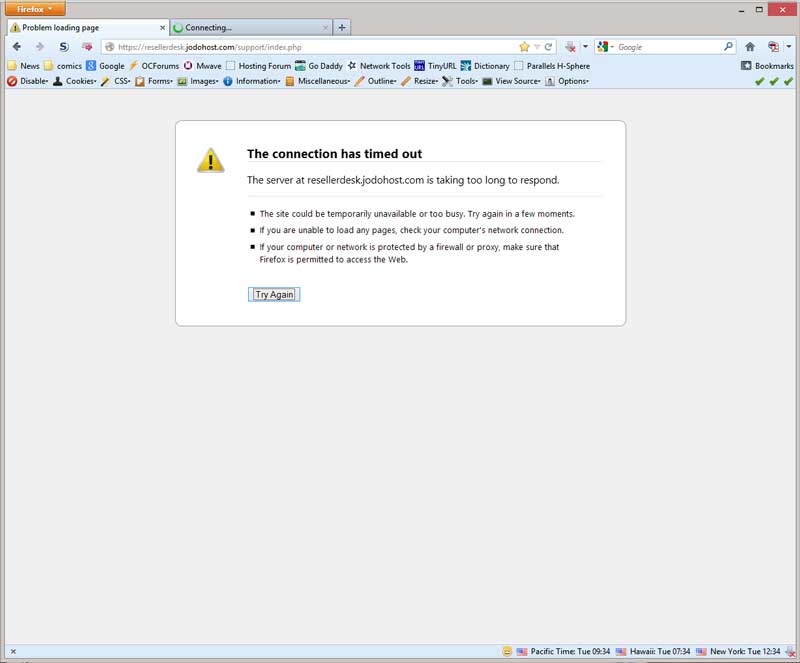Click the downloads arrow icon in toolbar
This screenshot has width=800, height=663.
(x=570, y=47)
